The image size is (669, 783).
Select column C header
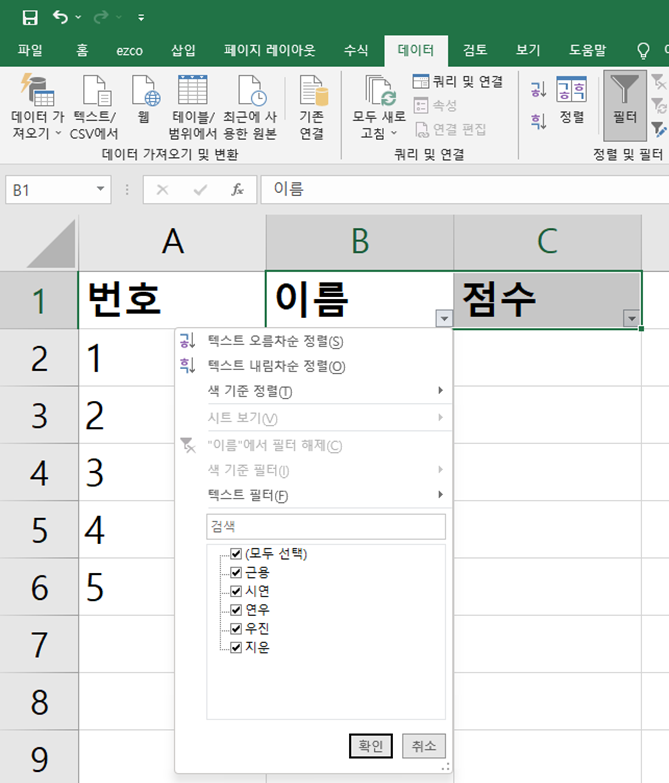(547, 242)
